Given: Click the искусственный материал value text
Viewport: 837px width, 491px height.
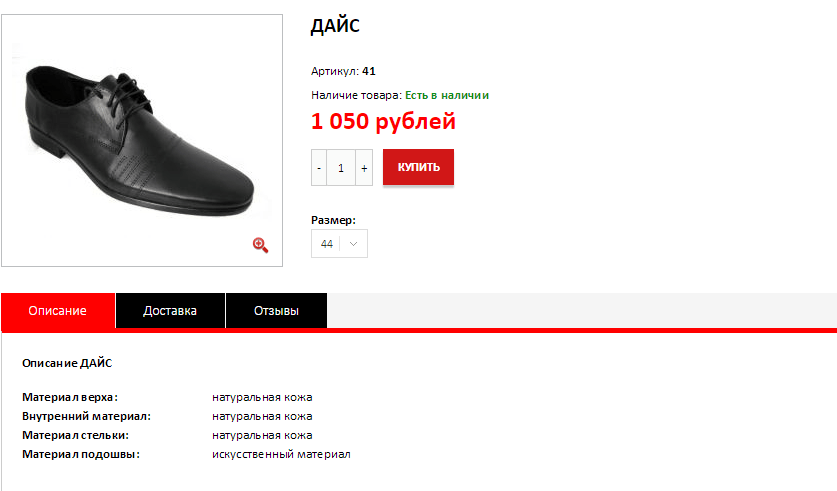Looking at the screenshot, I should point(281,454).
